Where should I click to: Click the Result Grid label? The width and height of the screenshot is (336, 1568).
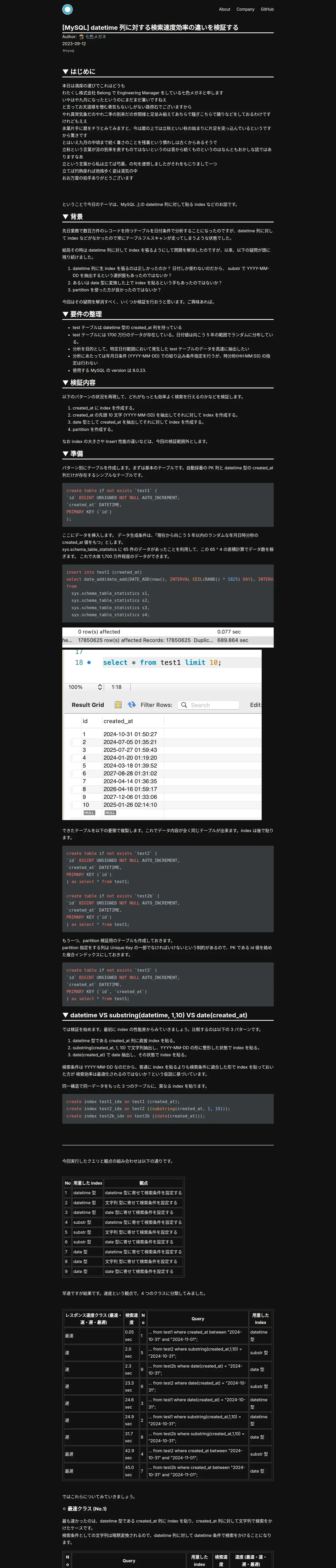point(88,705)
